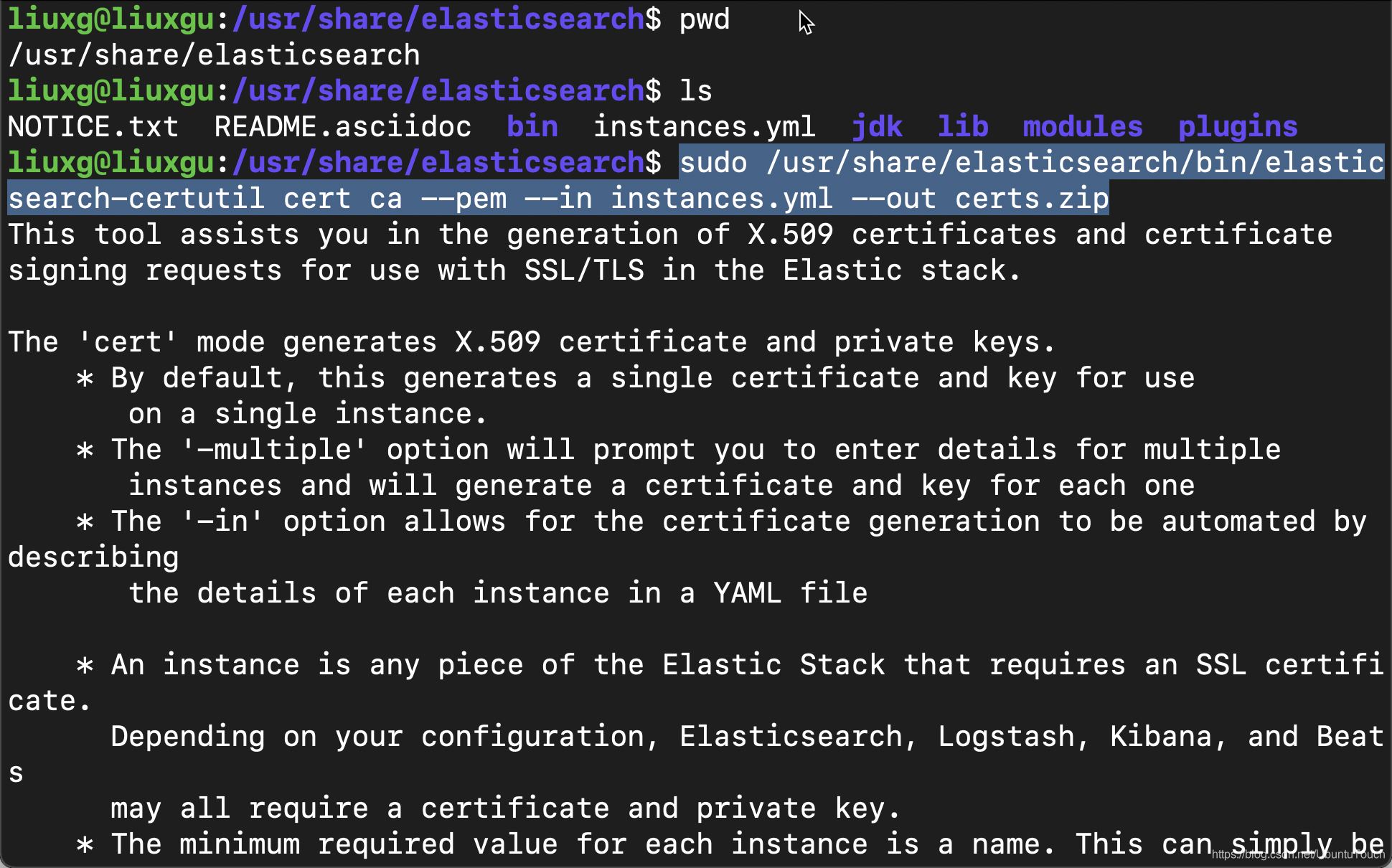Click instances.yml in the ls output

[704, 127]
